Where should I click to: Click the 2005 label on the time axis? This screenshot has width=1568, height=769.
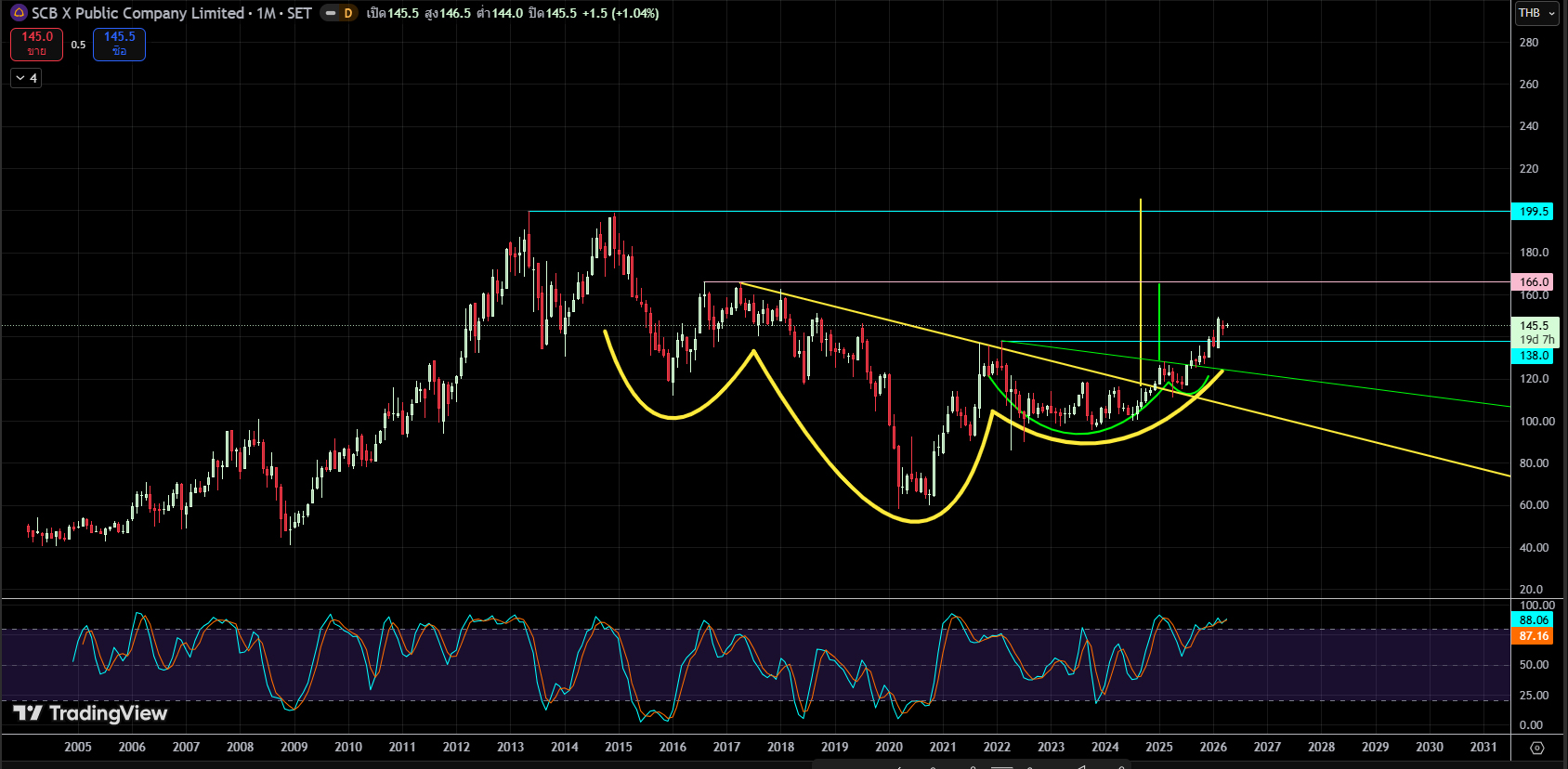point(78,747)
